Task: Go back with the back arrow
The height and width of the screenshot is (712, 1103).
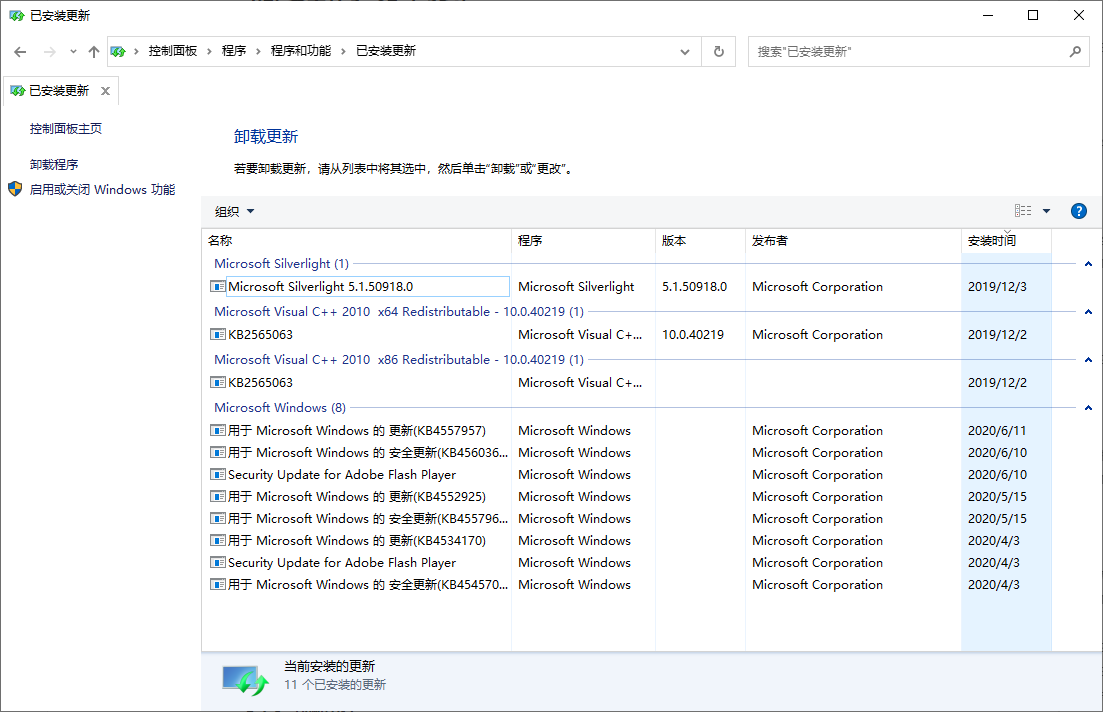Action: coord(20,51)
